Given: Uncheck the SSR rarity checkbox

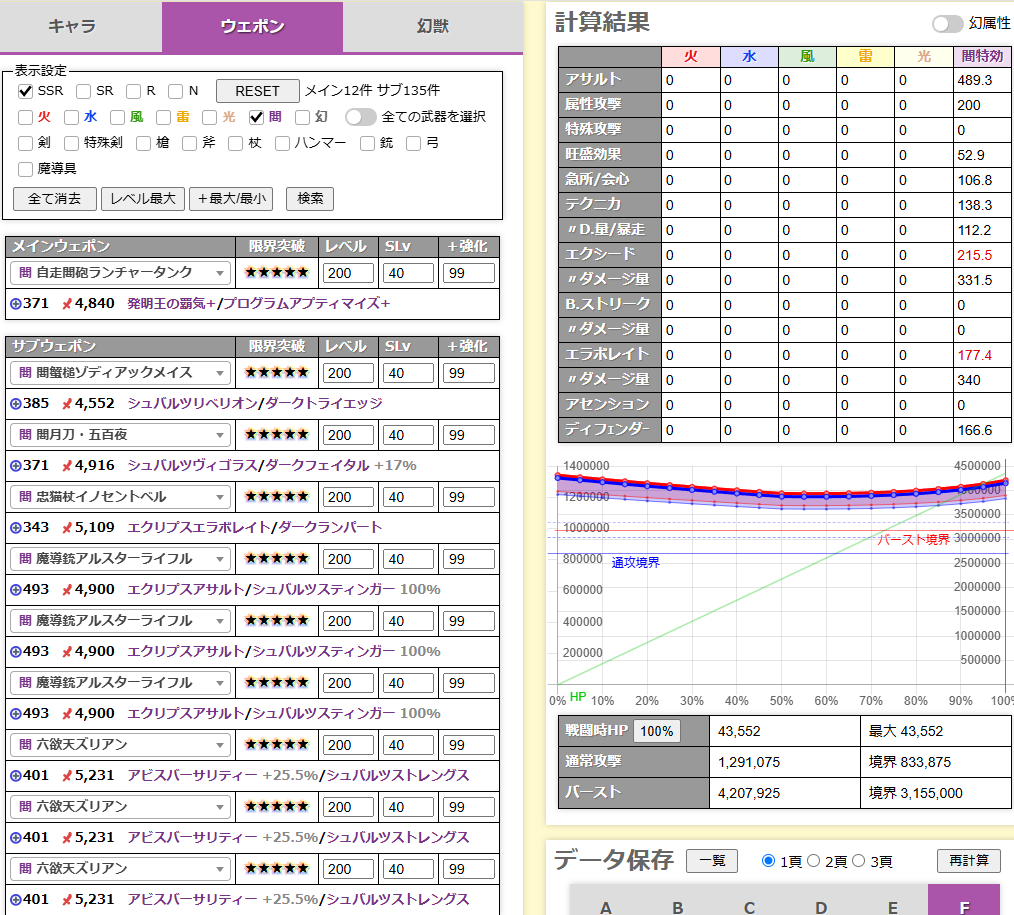Looking at the screenshot, I should coord(26,91).
